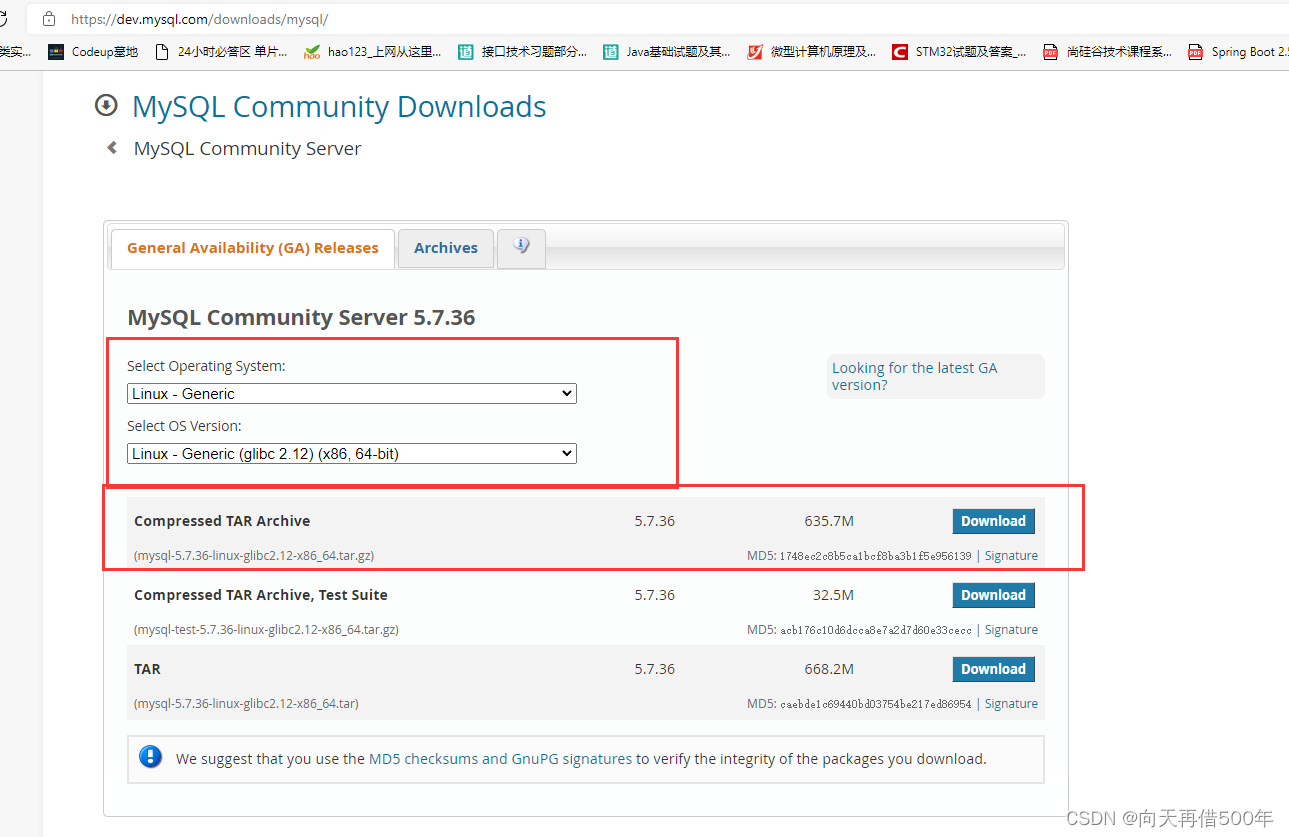The width and height of the screenshot is (1289, 837).
Task: Open Signature link for Compressed TAR Archive
Action: click(x=1011, y=556)
